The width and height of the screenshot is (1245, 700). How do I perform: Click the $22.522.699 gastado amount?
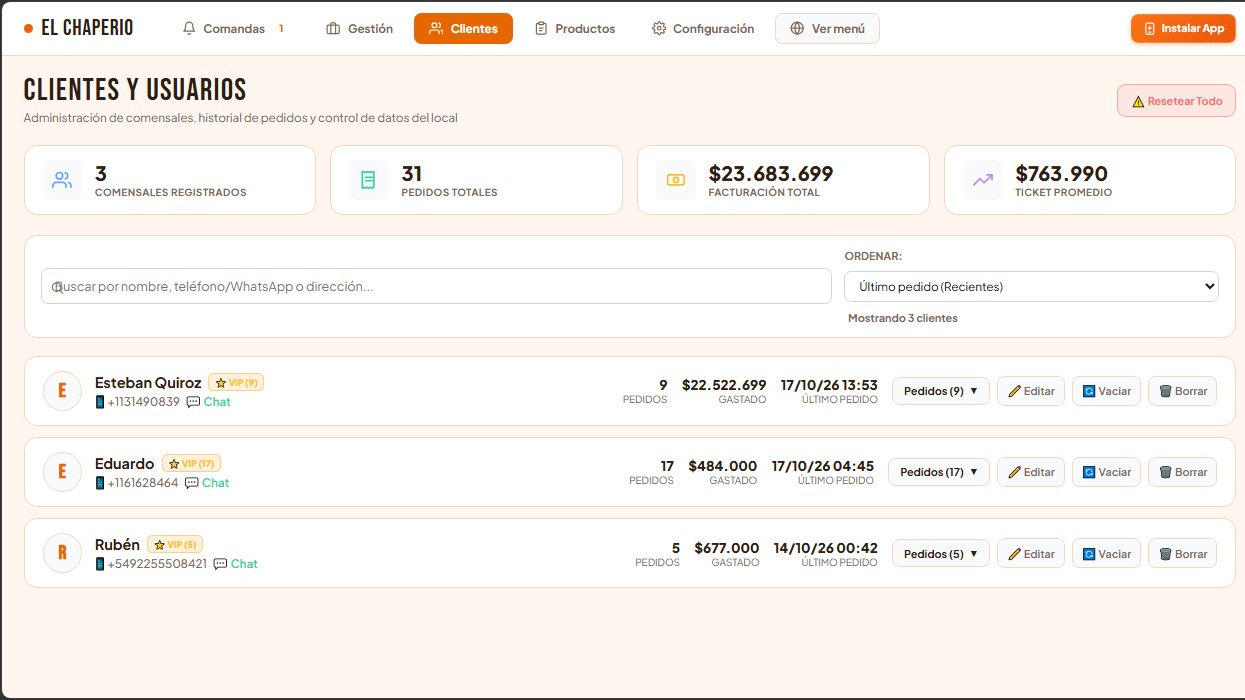(x=724, y=385)
